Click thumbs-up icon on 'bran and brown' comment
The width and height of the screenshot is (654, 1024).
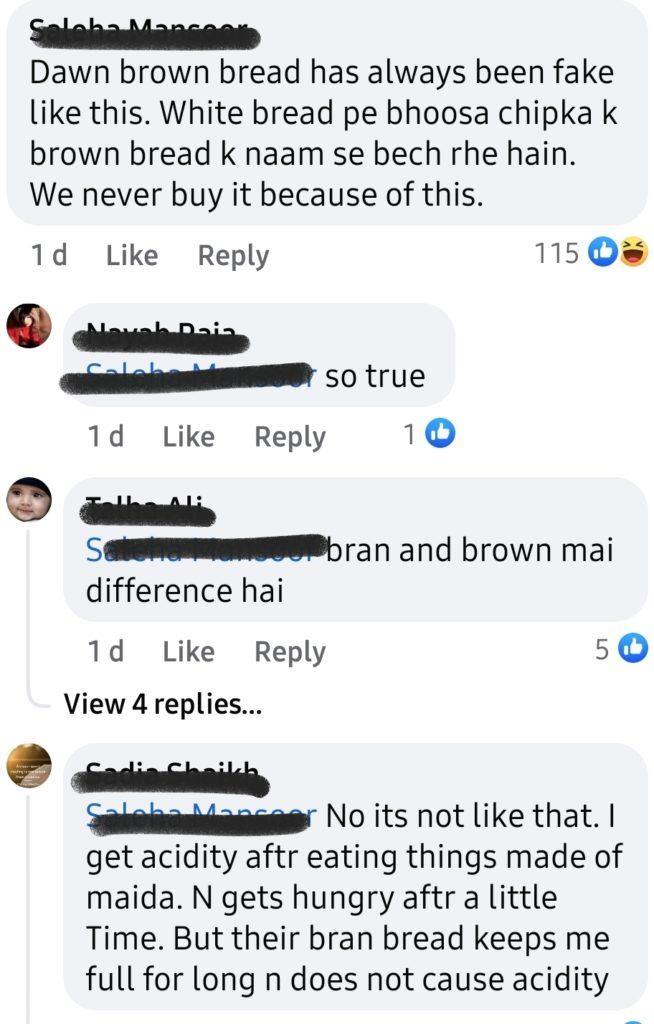coord(633,648)
